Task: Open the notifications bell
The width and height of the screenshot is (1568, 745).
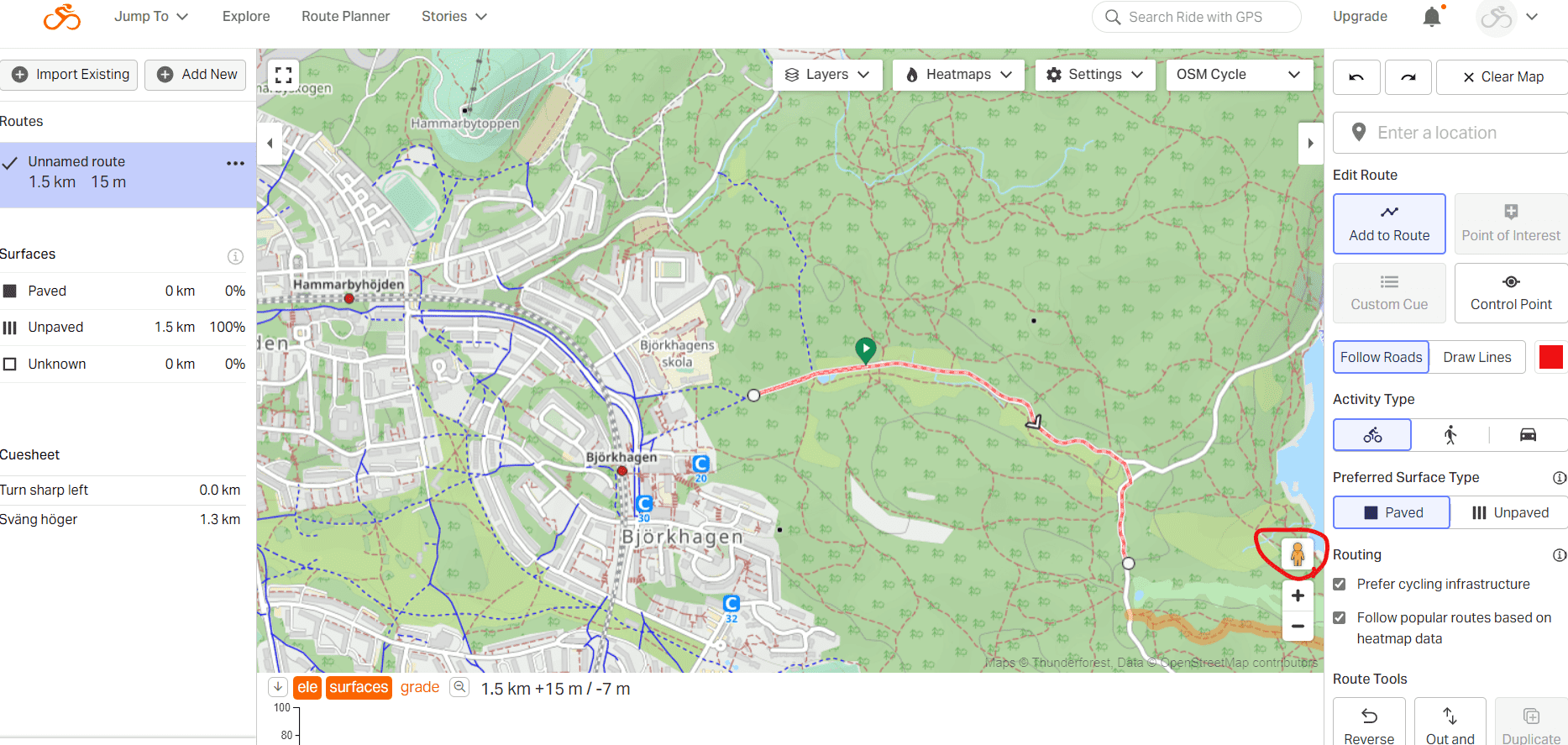Action: (1432, 17)
